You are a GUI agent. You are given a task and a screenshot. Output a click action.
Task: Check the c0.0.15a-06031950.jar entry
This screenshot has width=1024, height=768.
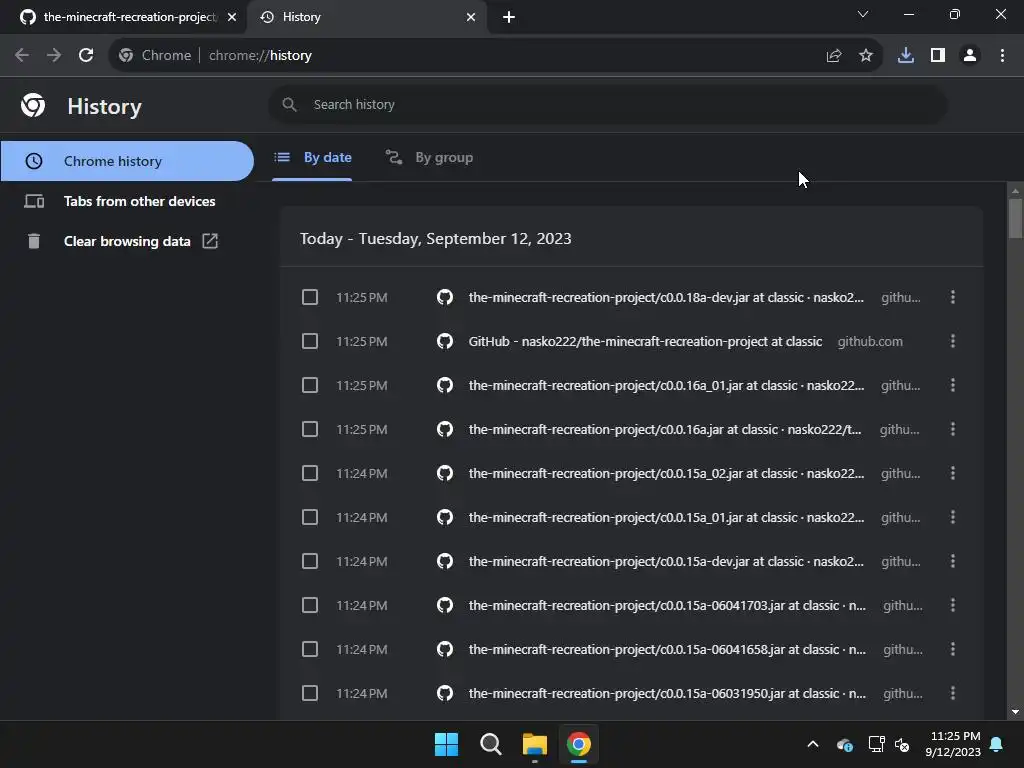click(310, 694)
